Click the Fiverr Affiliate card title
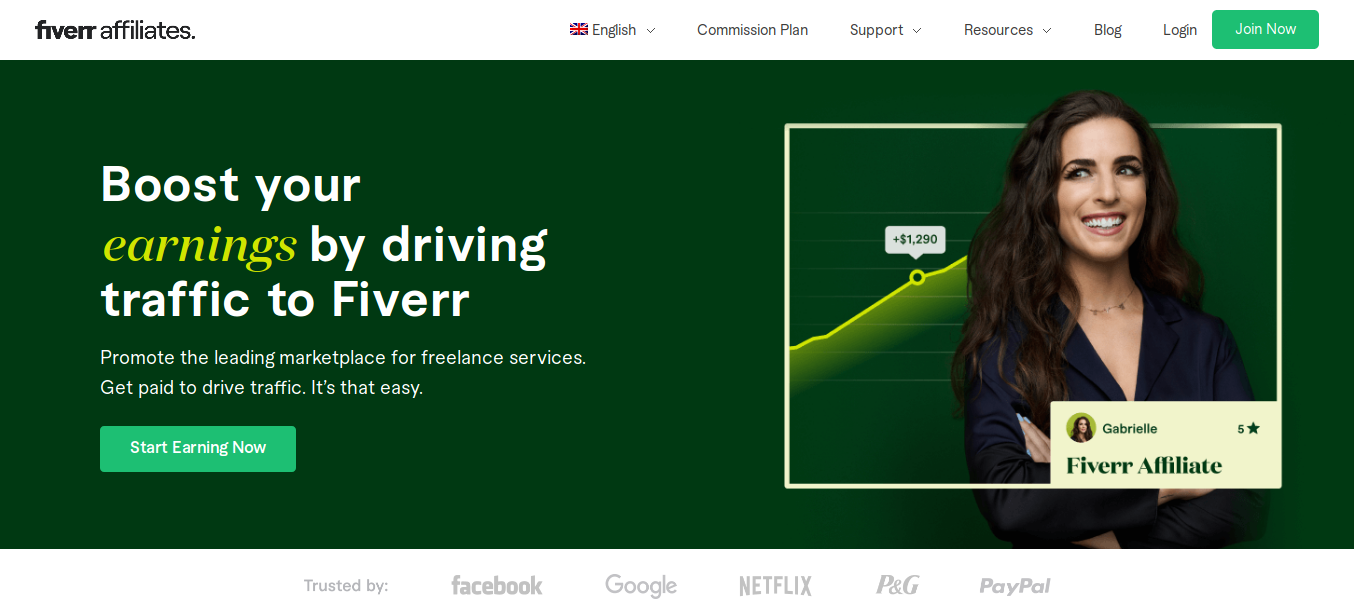The image size is (1366, 616). [1144, 465]
